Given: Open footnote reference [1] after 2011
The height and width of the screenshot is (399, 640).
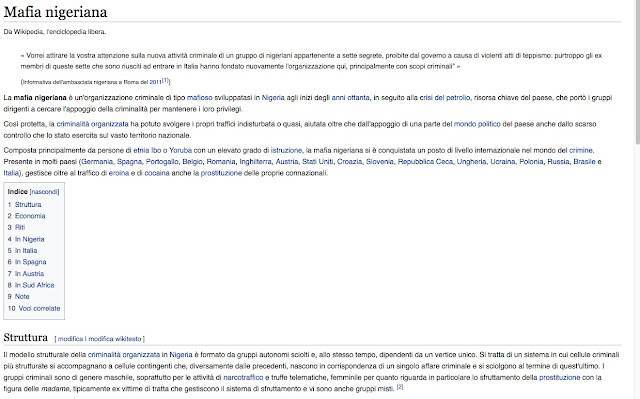Looking at the screenshot, I should (165, 80).
